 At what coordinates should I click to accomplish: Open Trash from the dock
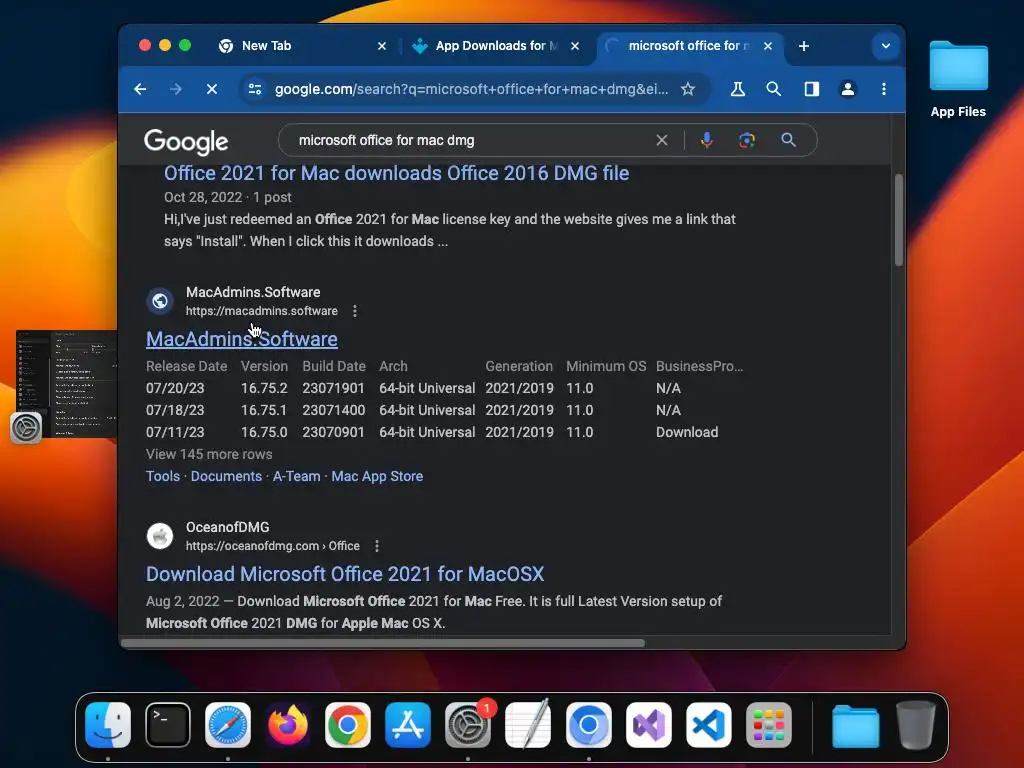(x=916, y=725)
